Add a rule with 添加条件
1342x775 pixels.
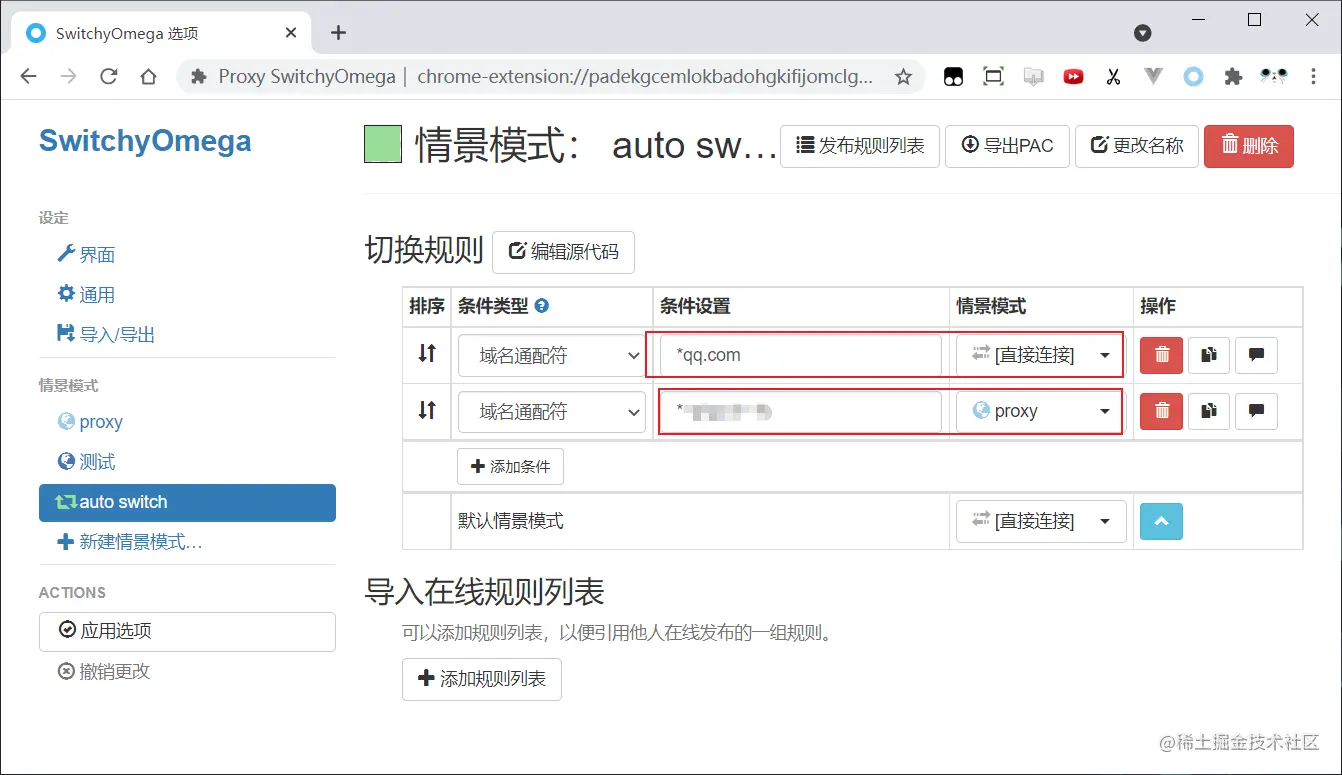(x=510, y=467)
